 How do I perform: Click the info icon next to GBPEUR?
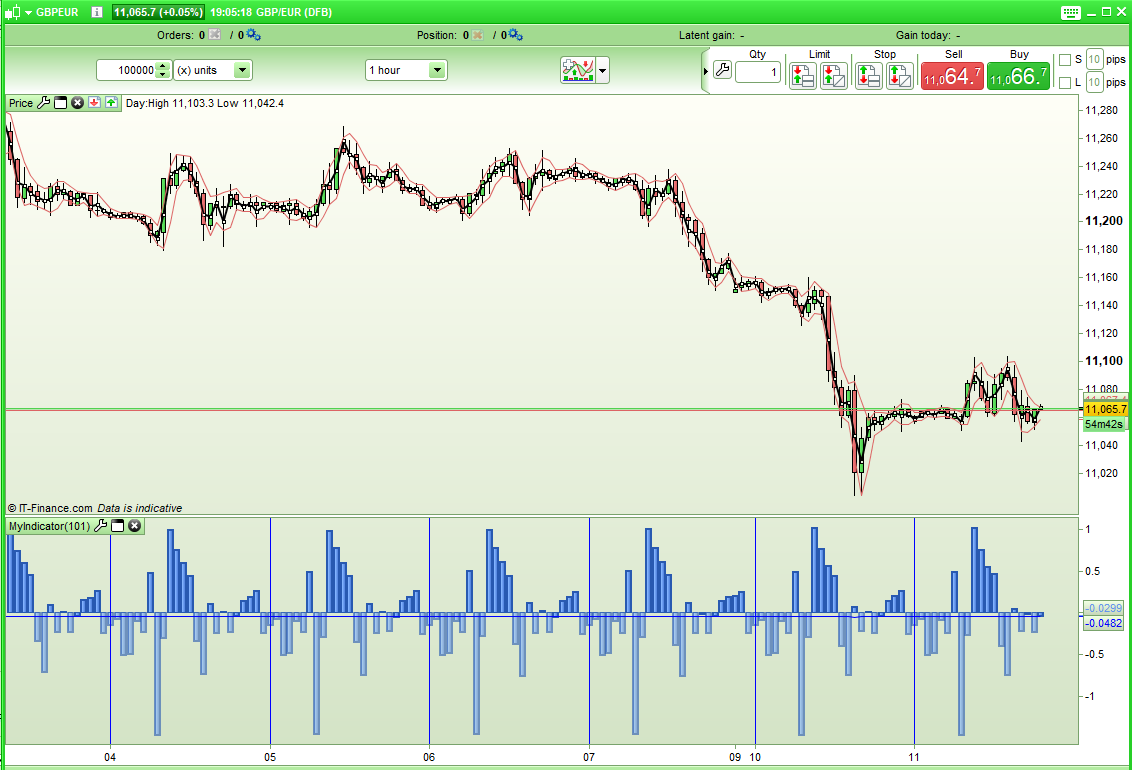pyautogui.click(x=95, y=12)
